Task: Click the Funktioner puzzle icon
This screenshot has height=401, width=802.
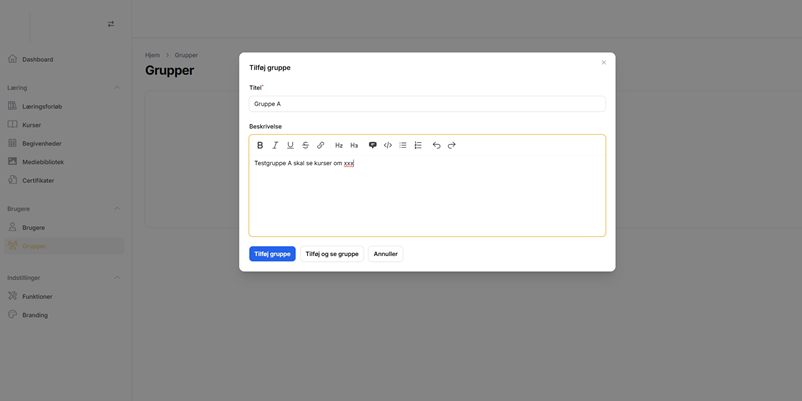Action: click(13, 296)
